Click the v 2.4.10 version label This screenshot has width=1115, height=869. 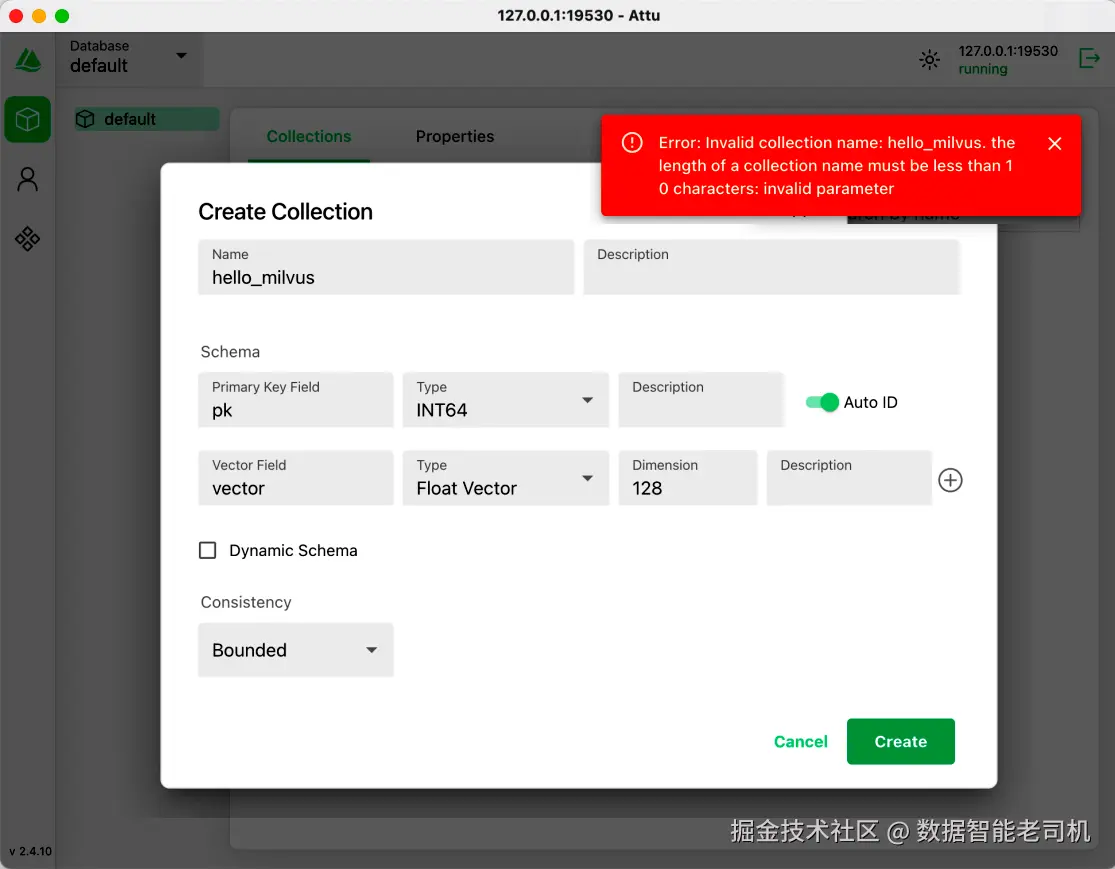point(31,851)
